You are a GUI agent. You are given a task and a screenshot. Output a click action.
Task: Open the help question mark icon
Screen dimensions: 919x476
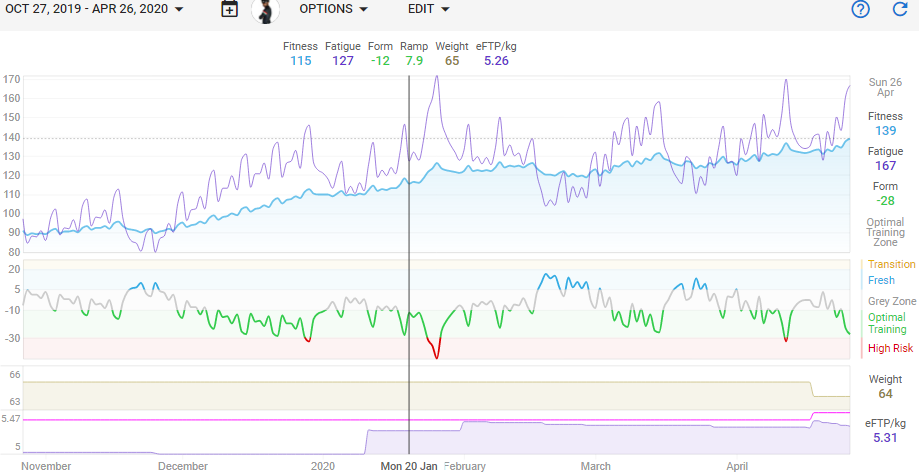coord(860,10)
